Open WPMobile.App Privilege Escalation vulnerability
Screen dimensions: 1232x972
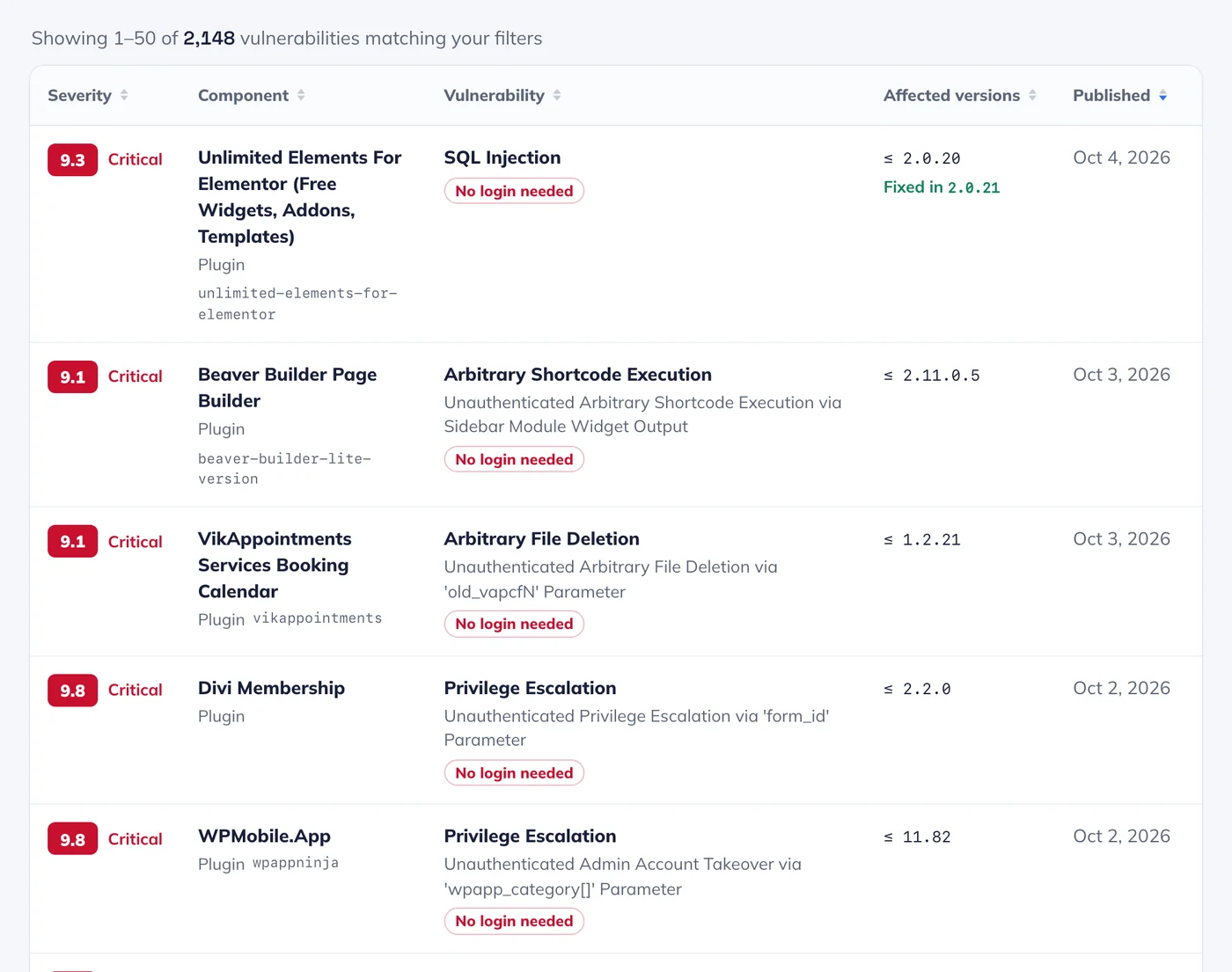point(530,836)
